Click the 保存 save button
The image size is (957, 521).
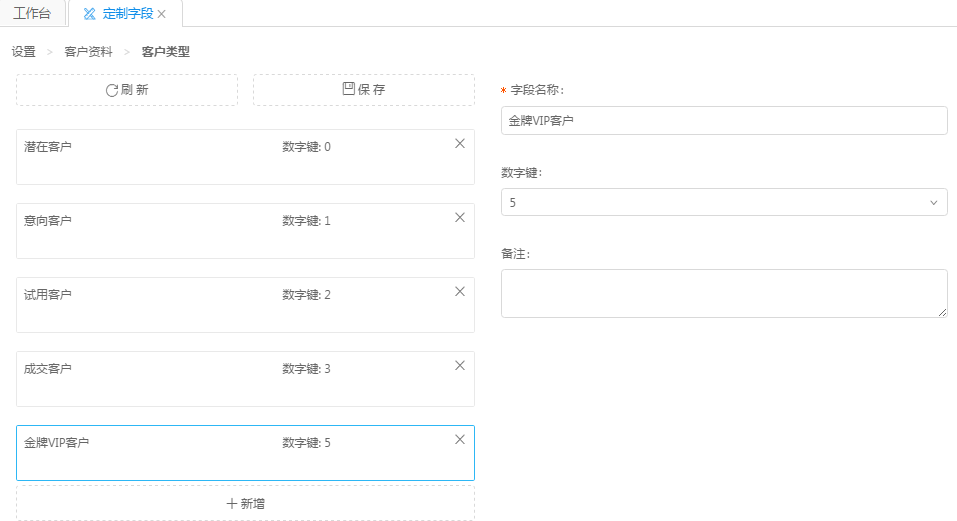[364, 90]
